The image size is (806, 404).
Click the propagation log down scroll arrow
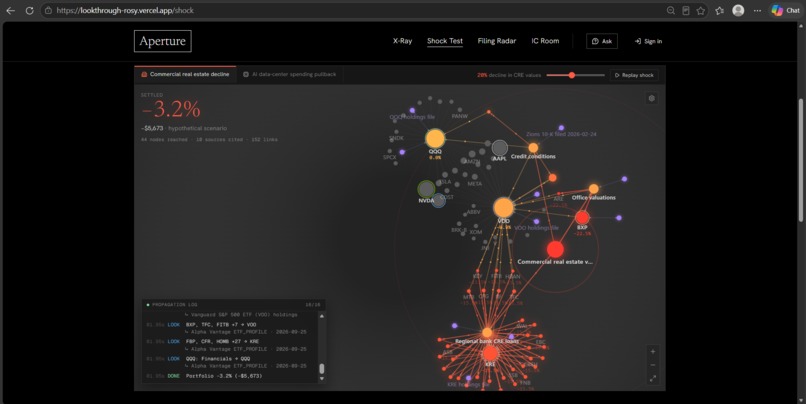(x=322, y=379)
